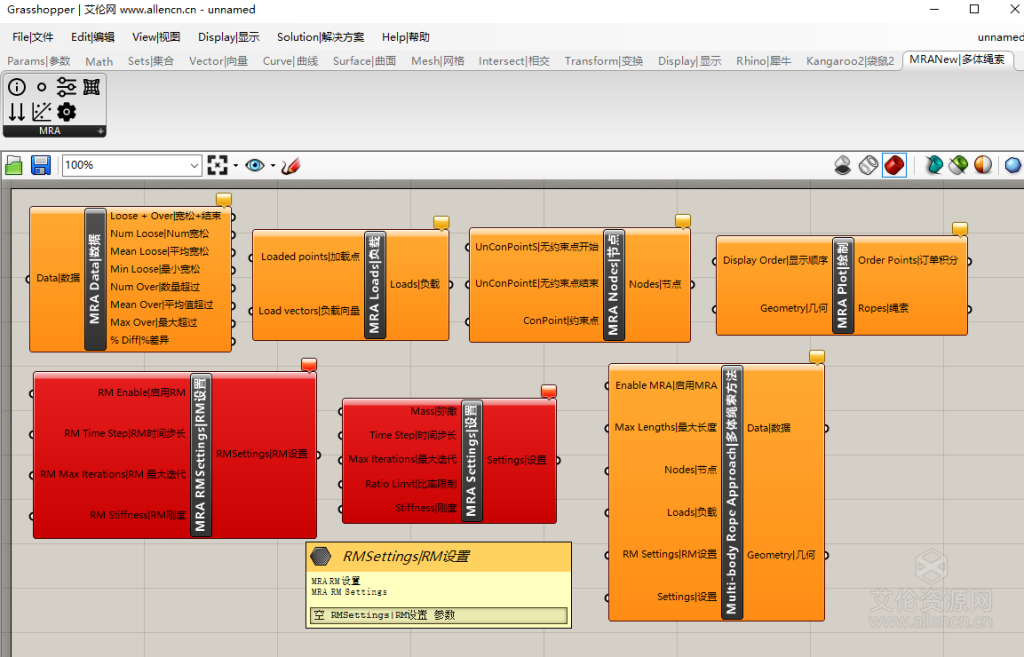This screenshot has width=1024, height=657.
Task: Click the black gear icon in MRA panel
Action: click(x=67, y=112)
